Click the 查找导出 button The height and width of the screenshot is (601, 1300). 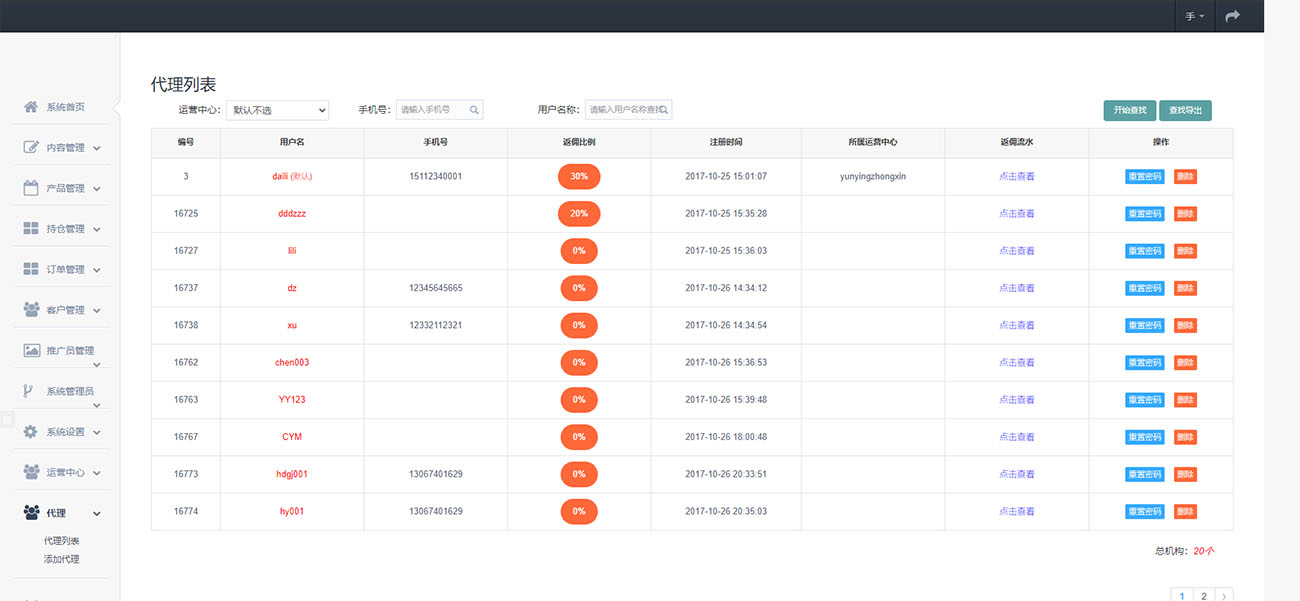1185,110
